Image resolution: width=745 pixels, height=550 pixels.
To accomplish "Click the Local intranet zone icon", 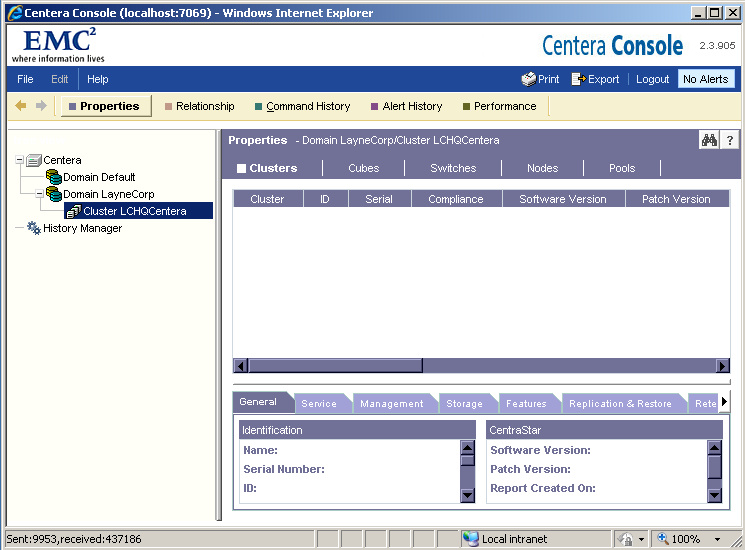I will click(471, 539).
